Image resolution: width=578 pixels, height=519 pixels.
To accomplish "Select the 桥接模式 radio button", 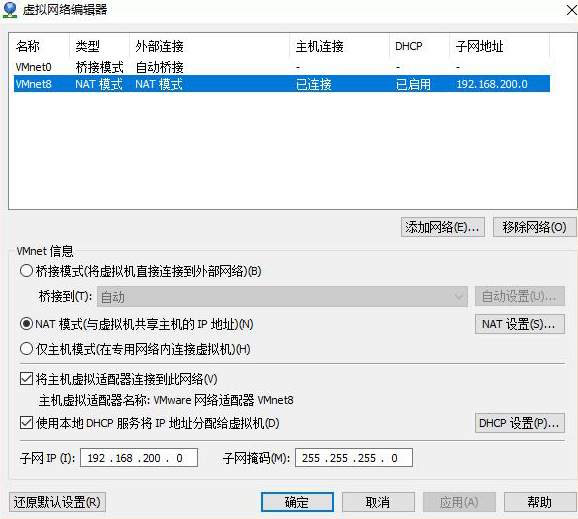I will [x=27, y=271].
